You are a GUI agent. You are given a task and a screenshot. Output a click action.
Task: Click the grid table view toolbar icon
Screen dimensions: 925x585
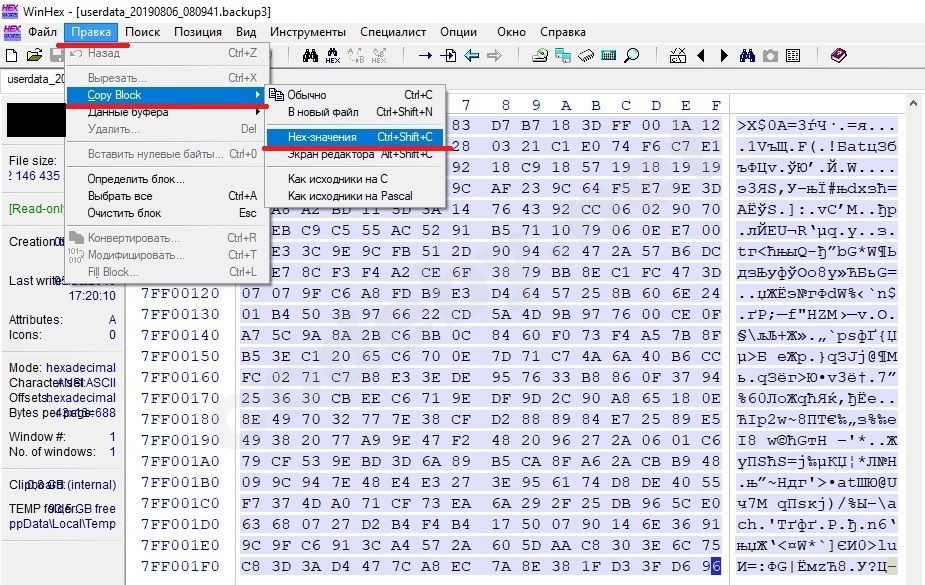click(793, 55)
